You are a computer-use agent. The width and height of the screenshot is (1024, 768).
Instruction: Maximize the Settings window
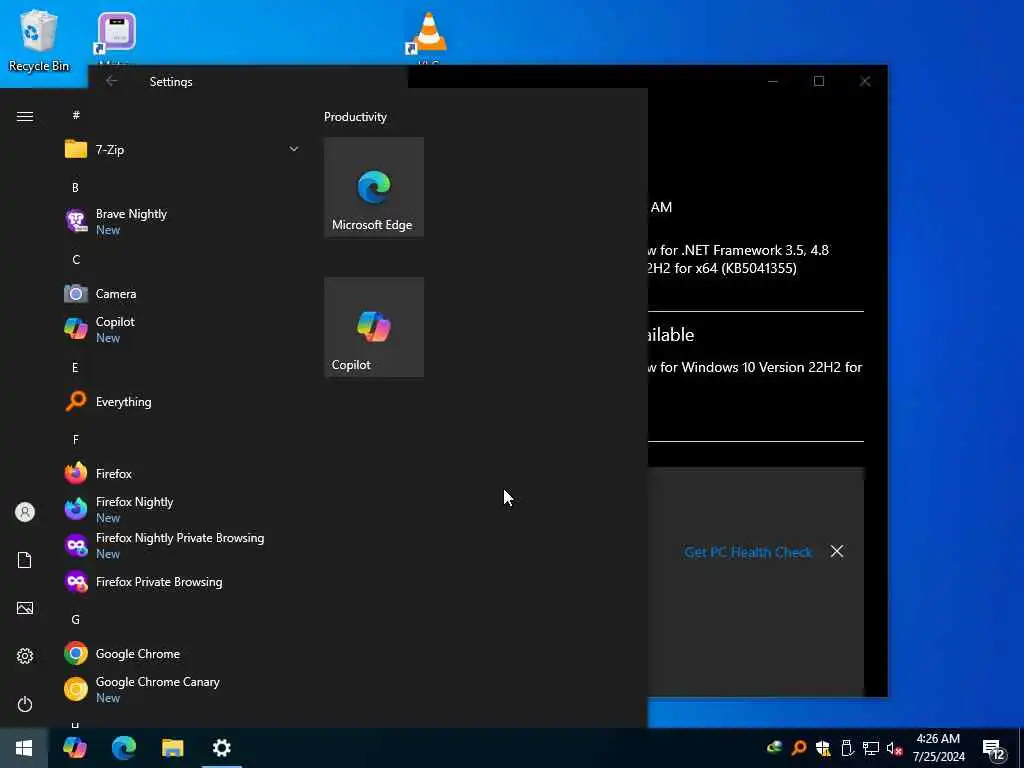pos(819,81)
